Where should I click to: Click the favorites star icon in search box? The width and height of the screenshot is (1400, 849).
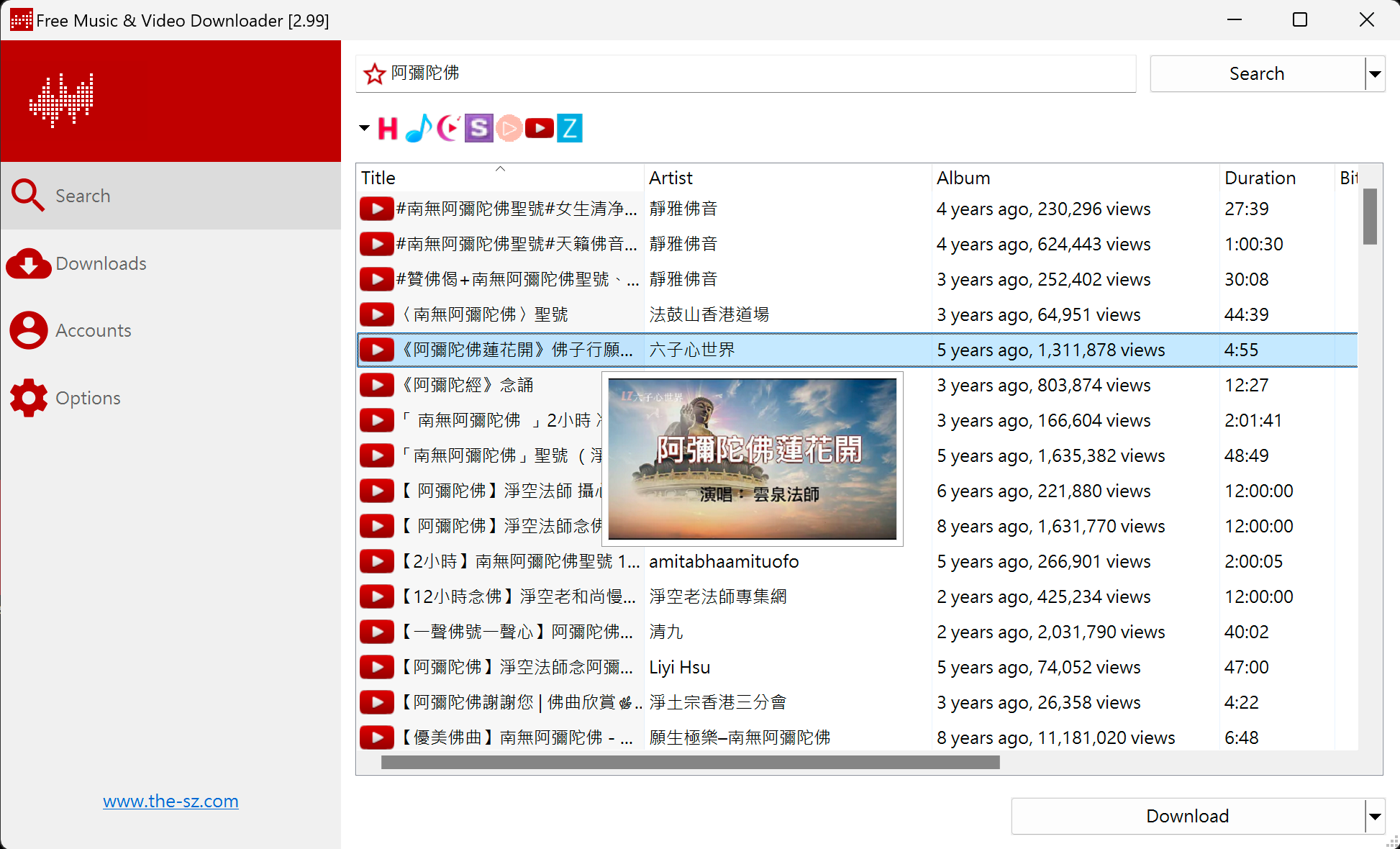point(374,73)
